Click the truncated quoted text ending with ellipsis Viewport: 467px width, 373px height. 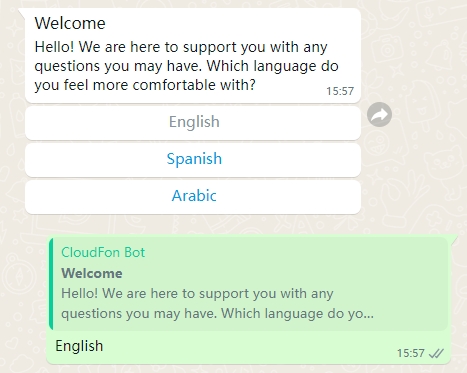click(x=217, y=314)
